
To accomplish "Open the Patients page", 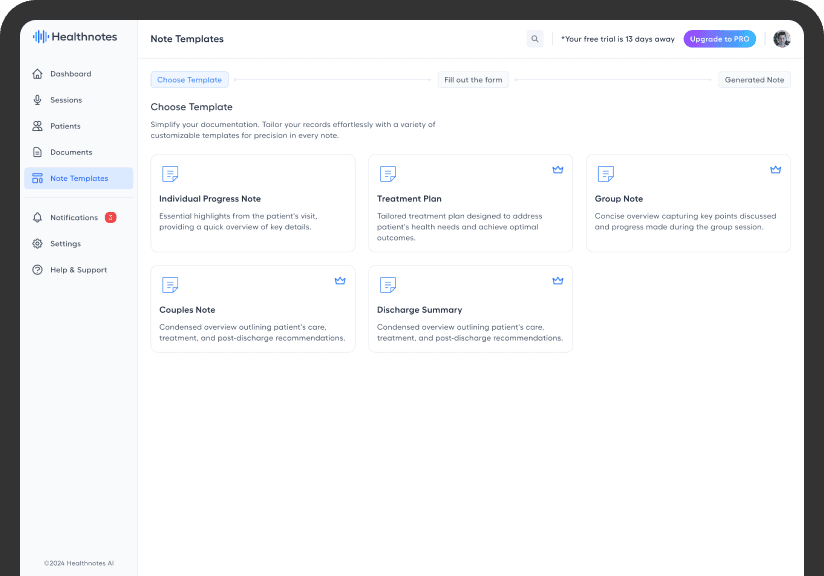I will pyautogui.click(x=65, y=126).
